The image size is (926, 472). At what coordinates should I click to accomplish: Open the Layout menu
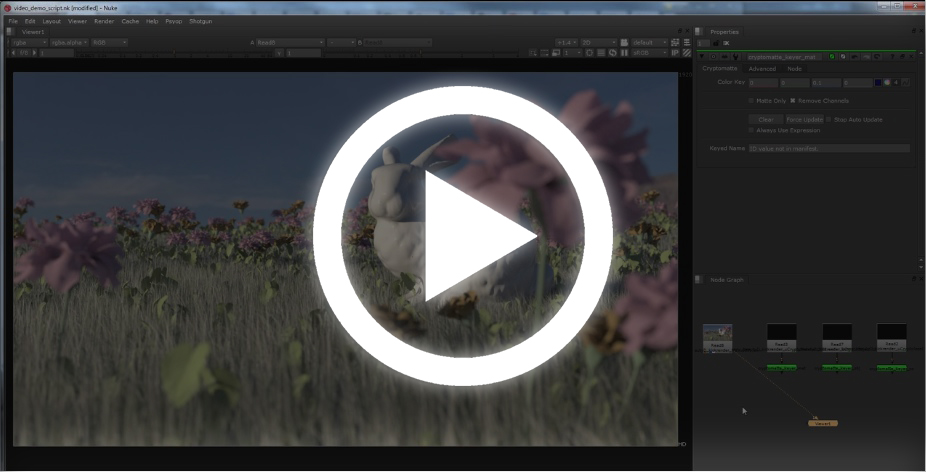[x=51, y=21]
